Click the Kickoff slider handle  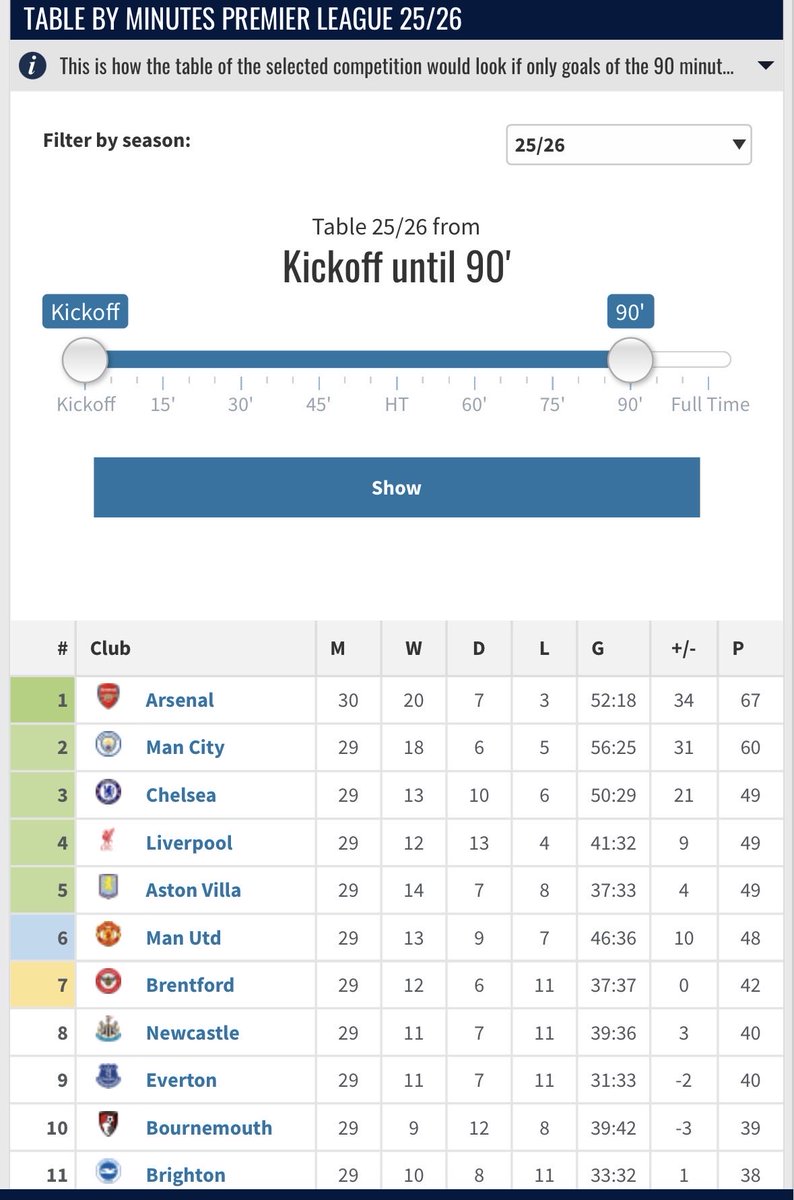85,360
